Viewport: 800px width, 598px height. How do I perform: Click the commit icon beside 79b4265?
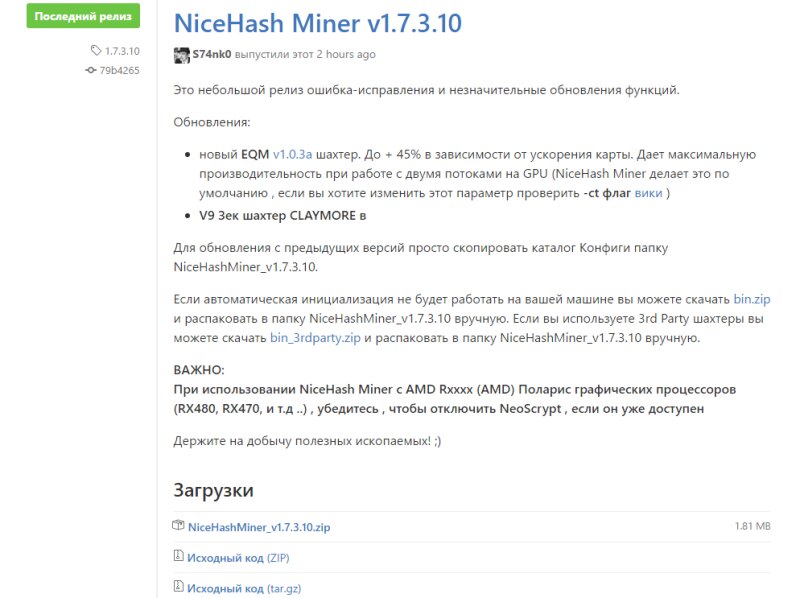point(91,71)
